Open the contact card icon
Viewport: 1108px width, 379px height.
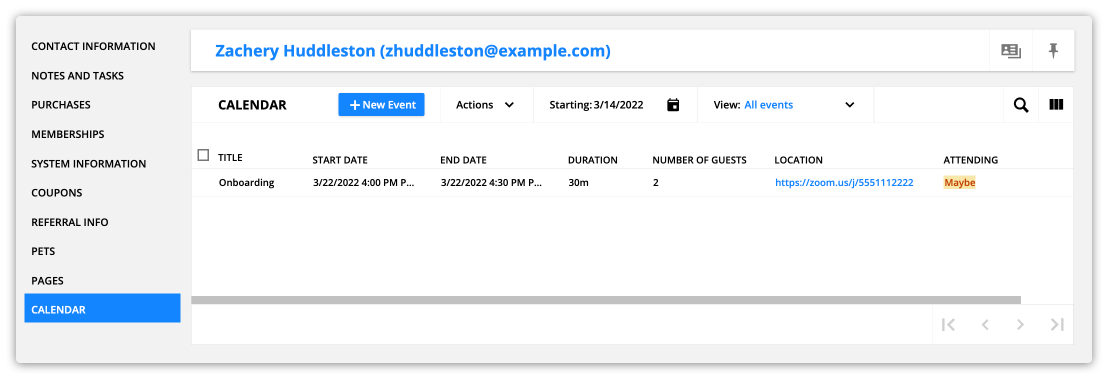[1011, 51]
